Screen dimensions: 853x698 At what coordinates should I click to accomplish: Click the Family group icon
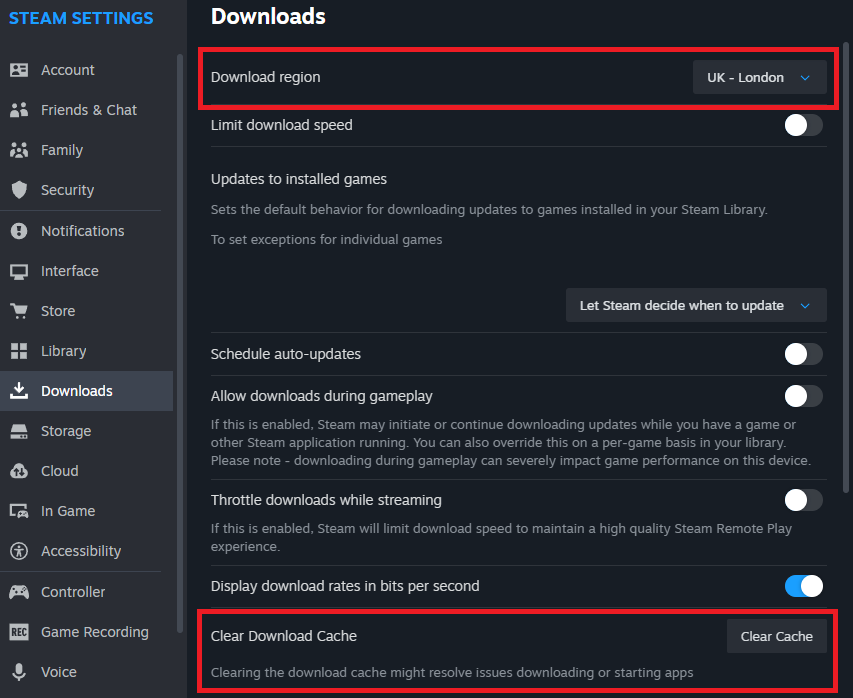pyautogui.click(x=19, y=150)
